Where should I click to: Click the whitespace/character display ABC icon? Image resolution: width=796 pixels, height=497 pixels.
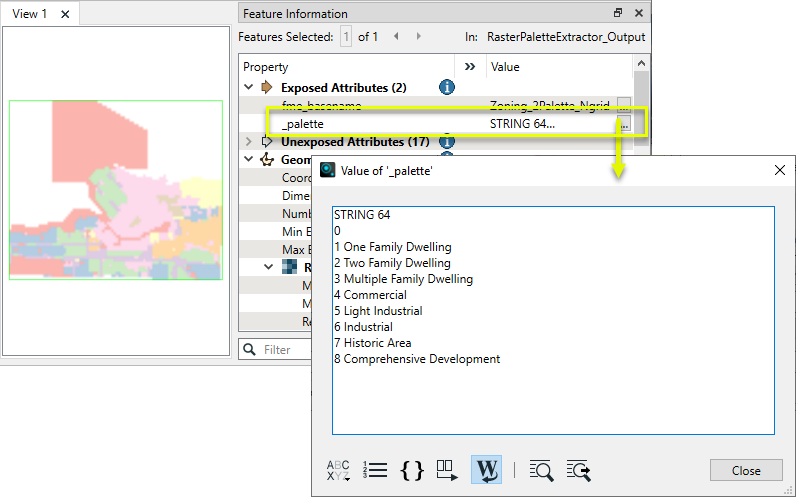(x=339, y=470)
